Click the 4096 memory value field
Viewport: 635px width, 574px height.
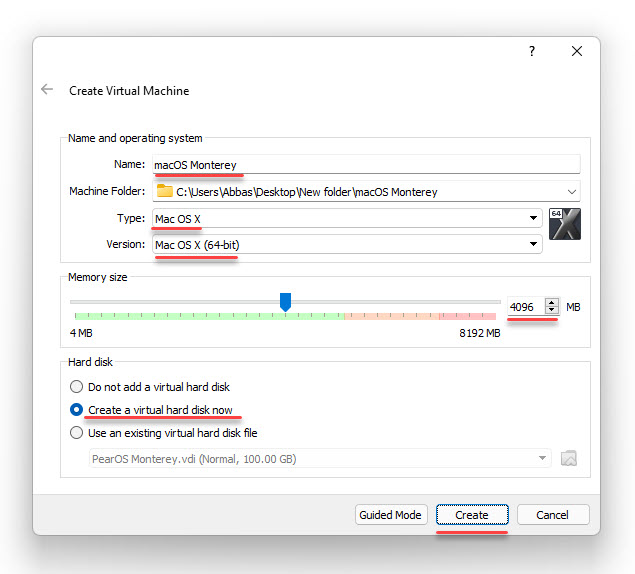526,307
